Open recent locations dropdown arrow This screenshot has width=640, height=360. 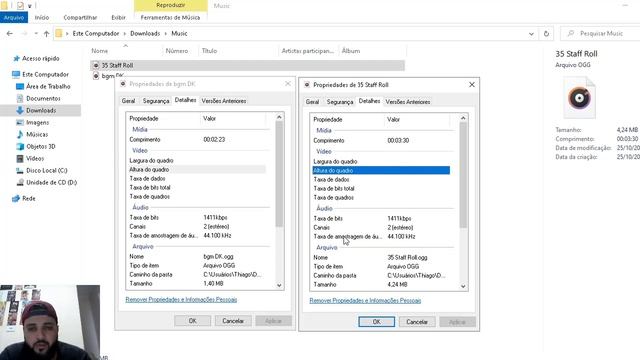click(36, 33)
